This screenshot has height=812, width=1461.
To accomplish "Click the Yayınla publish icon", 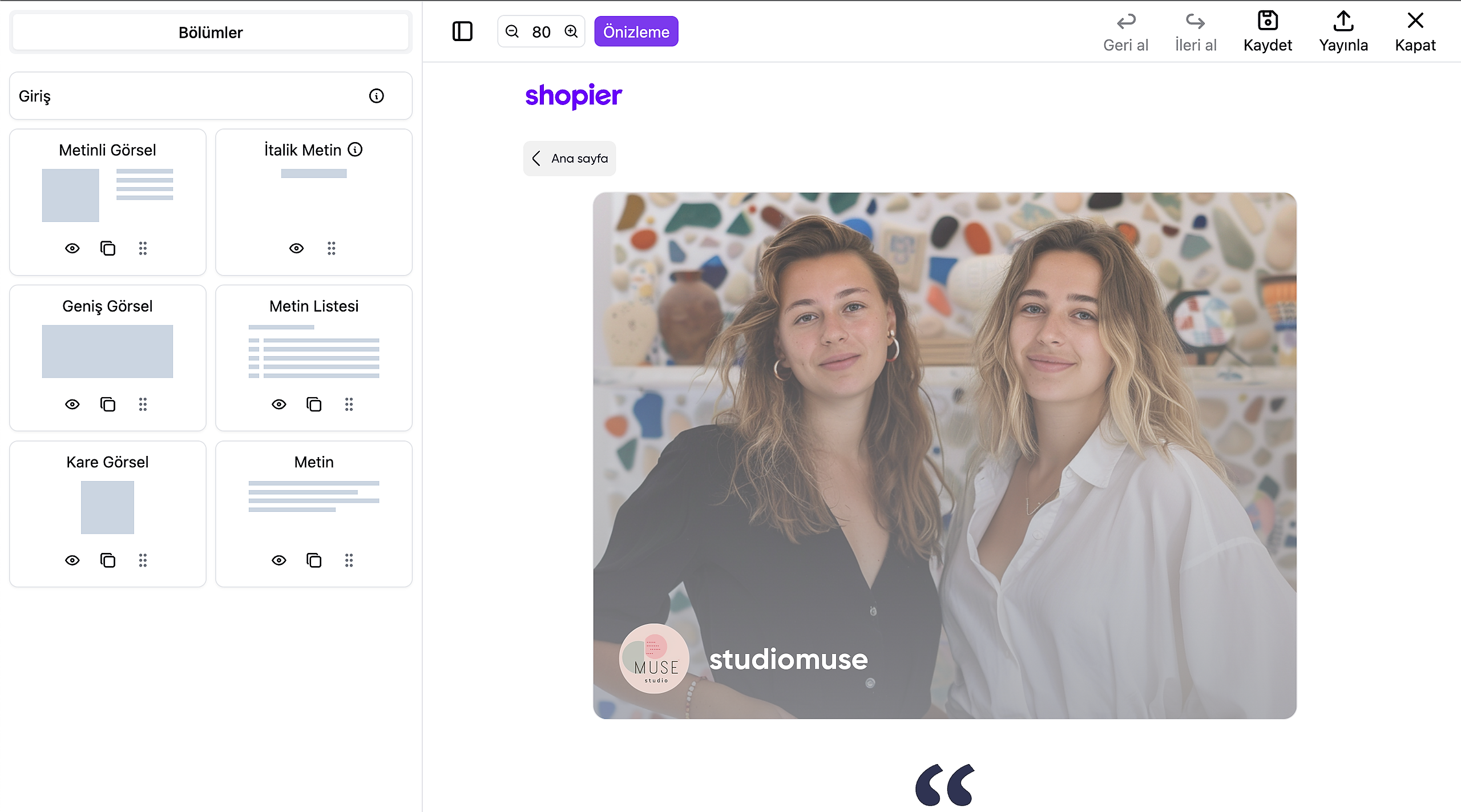I will pos(1343,21).
